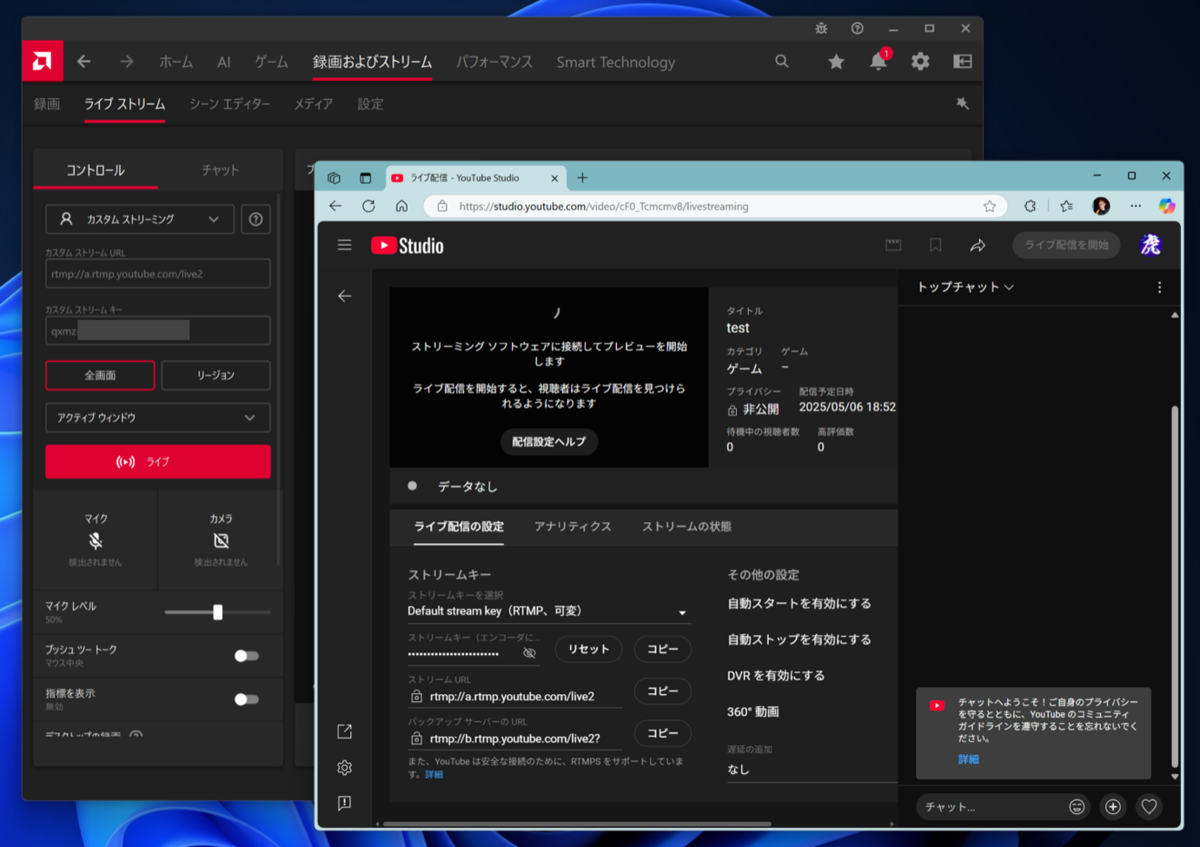The image size is (1200, 847).
Task: Open the emoji picker in chat
Action: click(x=1077, y=806)
